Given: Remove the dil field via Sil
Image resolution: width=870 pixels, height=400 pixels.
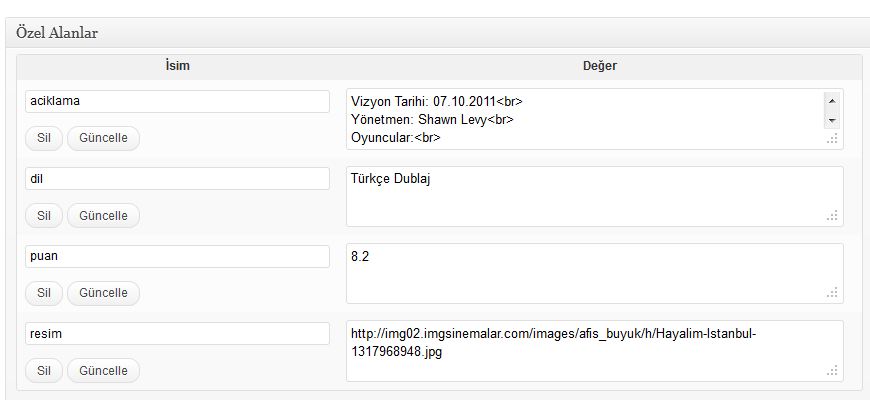Looking at the screenshot, I should click(x=44, y=215).
